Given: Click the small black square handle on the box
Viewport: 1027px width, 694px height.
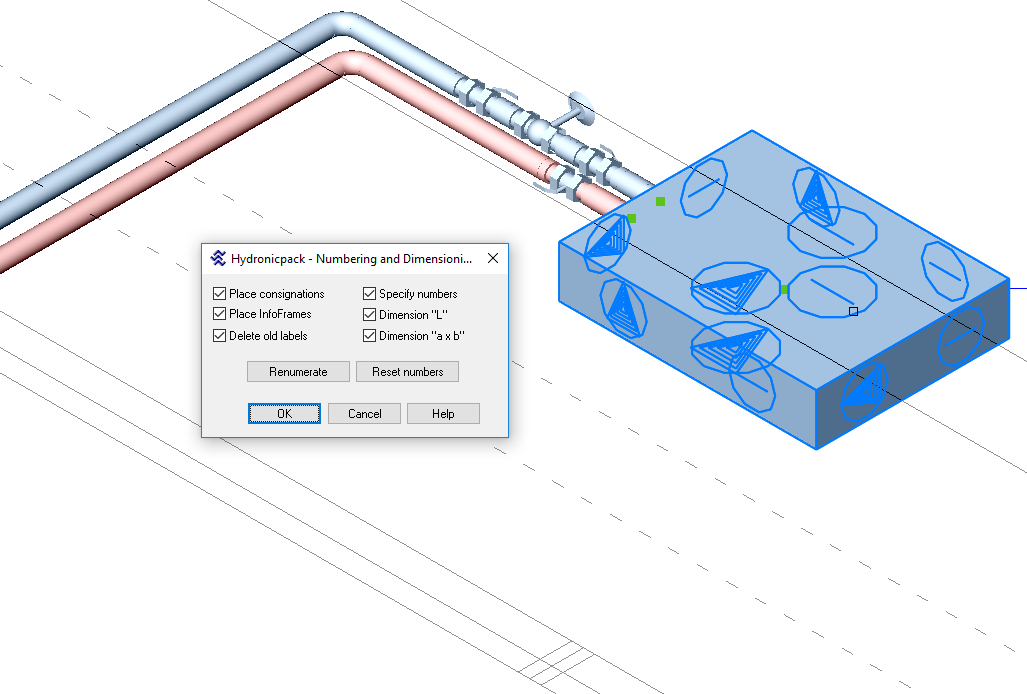Looking at the screenshot, I should point(853,311).
